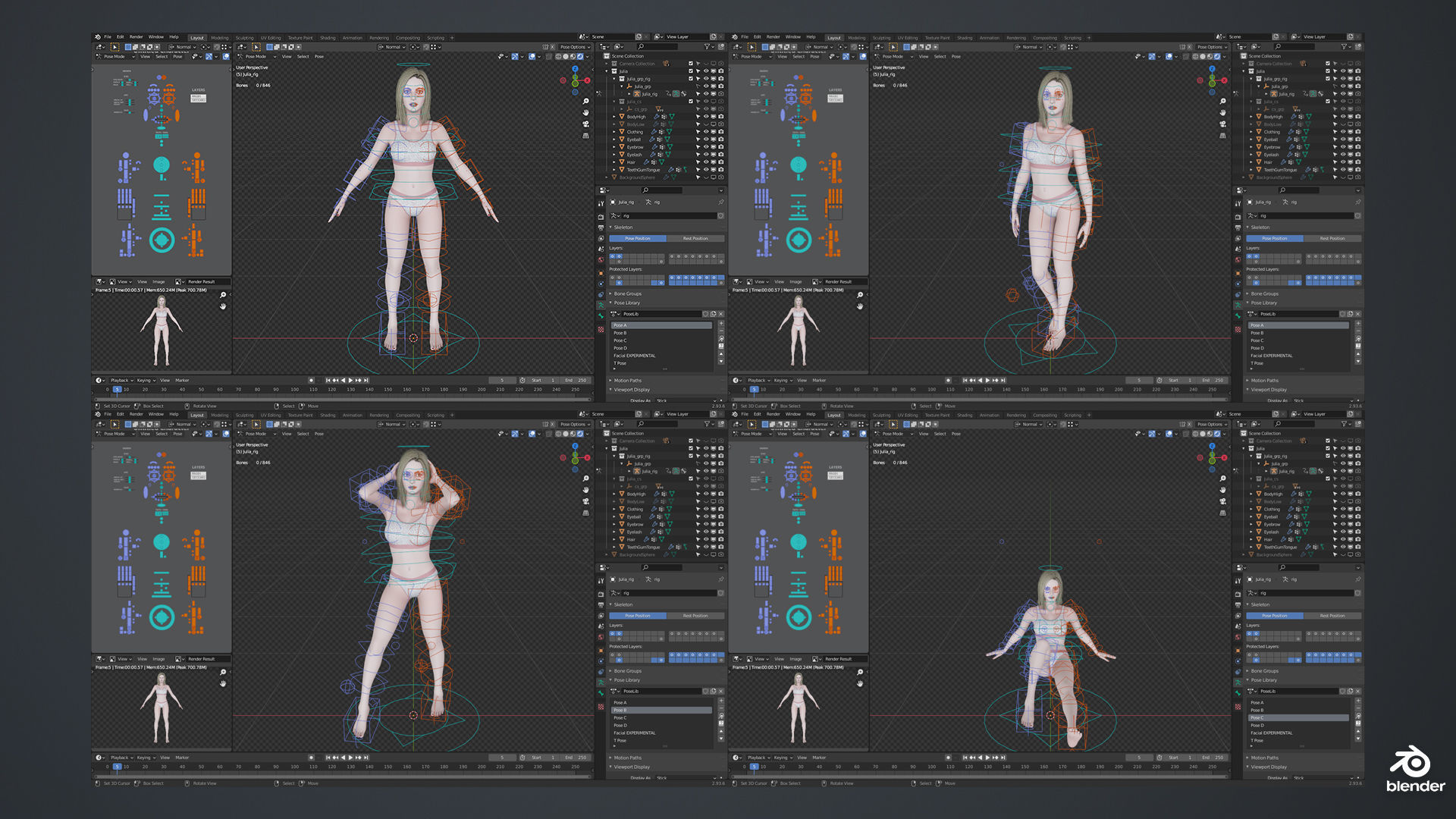Open the Object Constraints tab in bottom-right window
This screenshot has width=1456, height=819.
point(1238,672)
